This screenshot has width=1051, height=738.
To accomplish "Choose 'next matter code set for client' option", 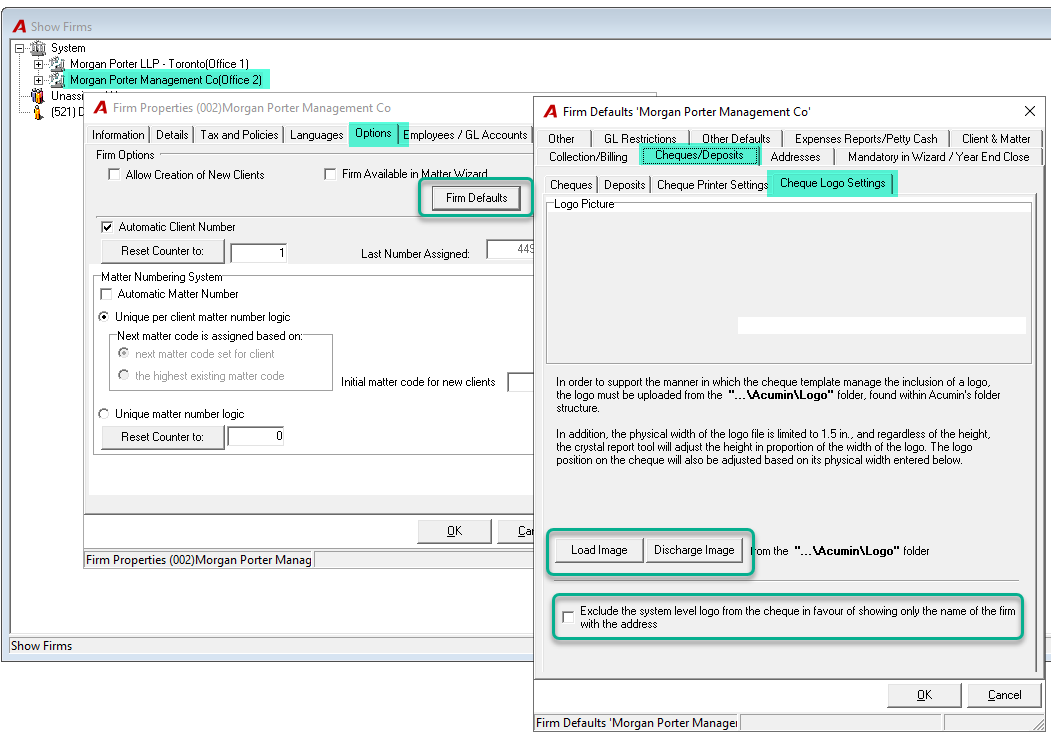I will click(x=123, y=353).
